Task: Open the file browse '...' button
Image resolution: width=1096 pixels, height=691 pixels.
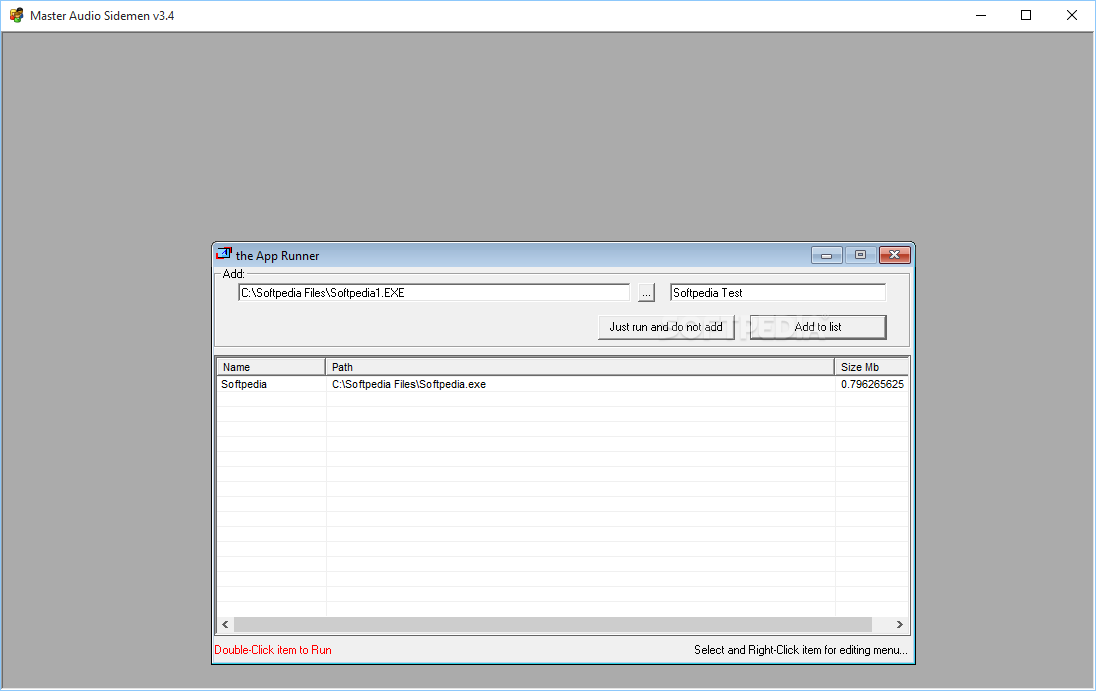Action: coord(647,293)
